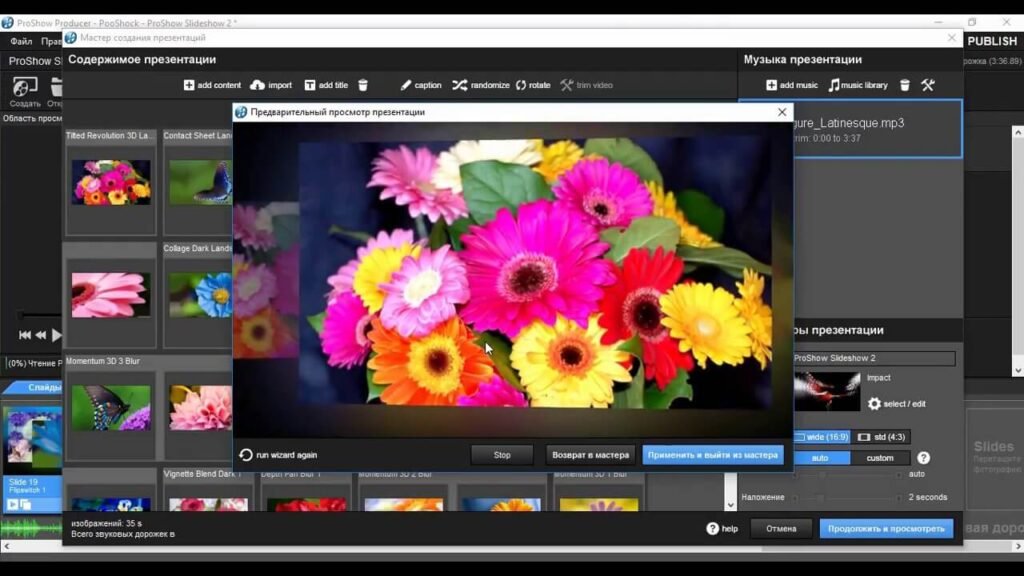Image resolution: width=1024 pixels, height=576 pixels.
Task: Click the skip to start playback control
Action: click(x=25, y=335)
